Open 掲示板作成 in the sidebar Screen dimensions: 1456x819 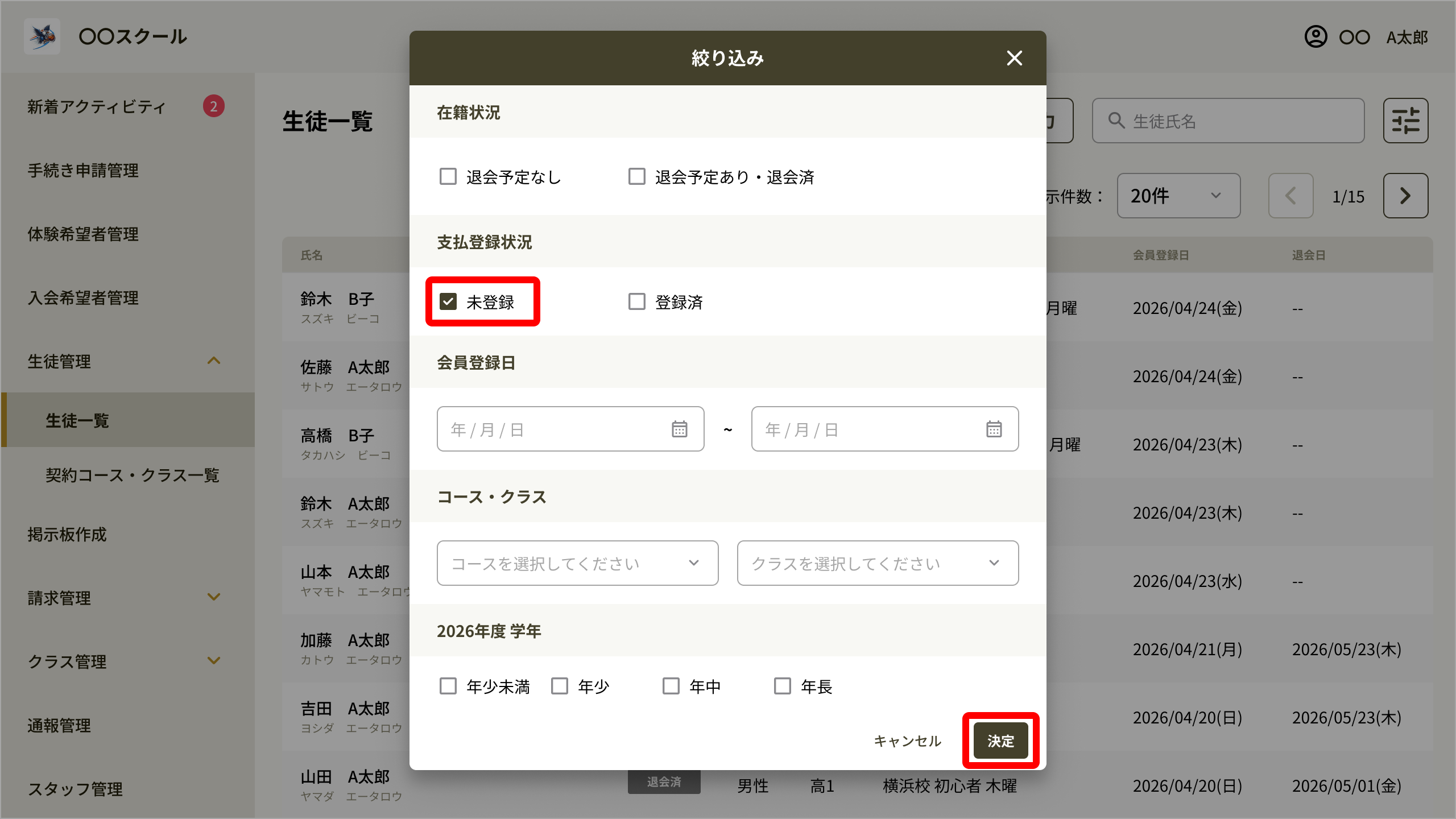67,534
